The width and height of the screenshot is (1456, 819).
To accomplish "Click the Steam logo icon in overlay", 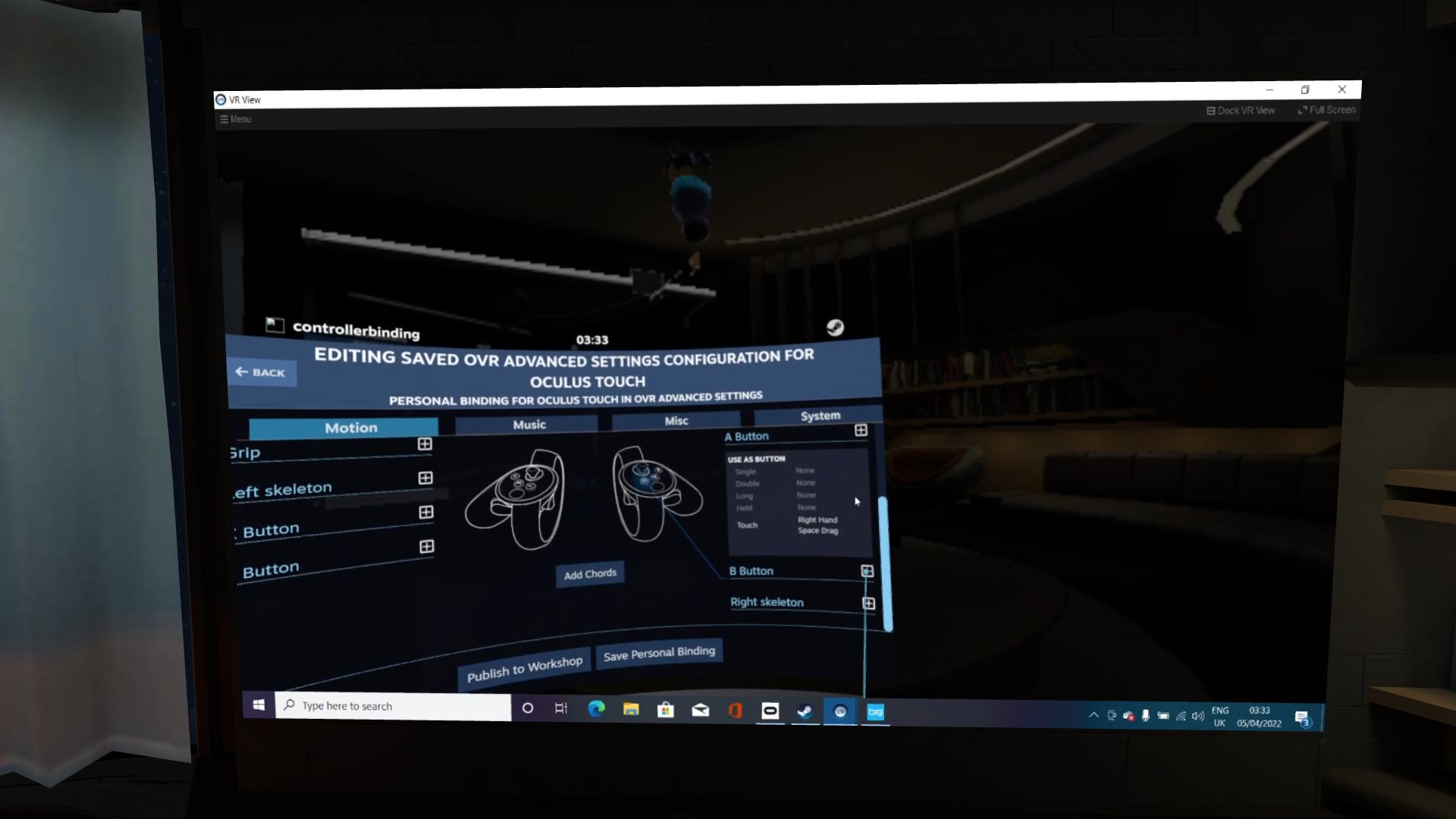I will (834, 328).
